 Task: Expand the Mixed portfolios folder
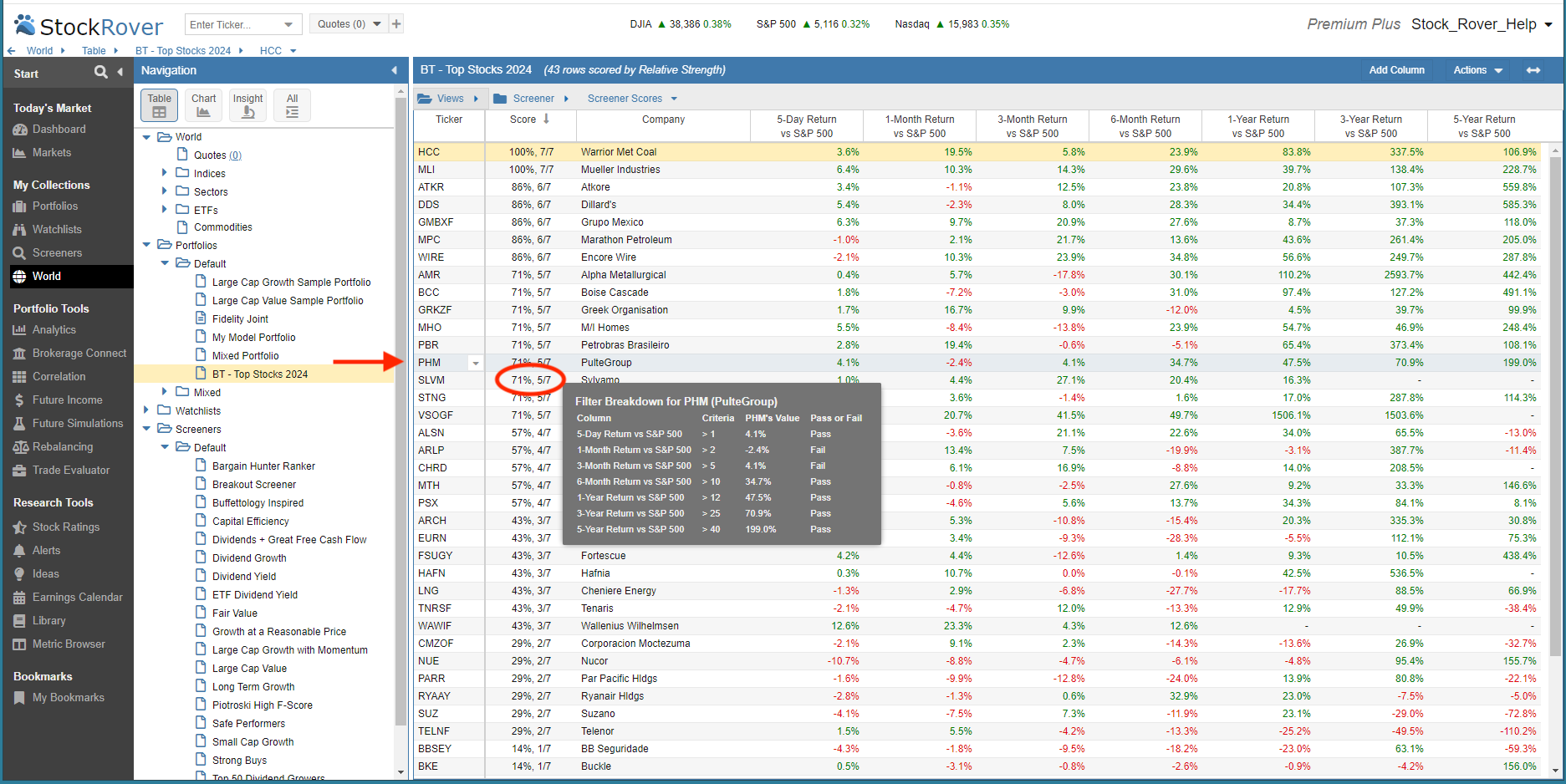pos(165,392)
